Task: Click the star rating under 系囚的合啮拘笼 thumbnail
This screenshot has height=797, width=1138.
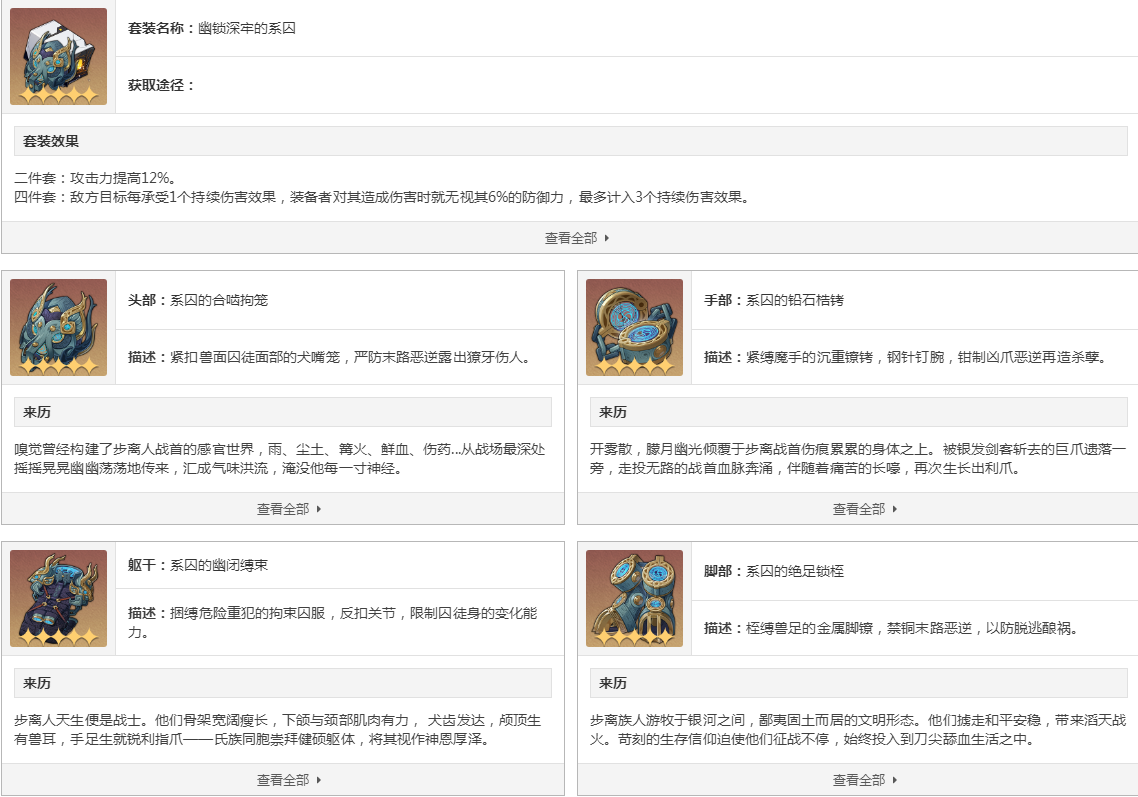Action: click(x=57, y=367)
